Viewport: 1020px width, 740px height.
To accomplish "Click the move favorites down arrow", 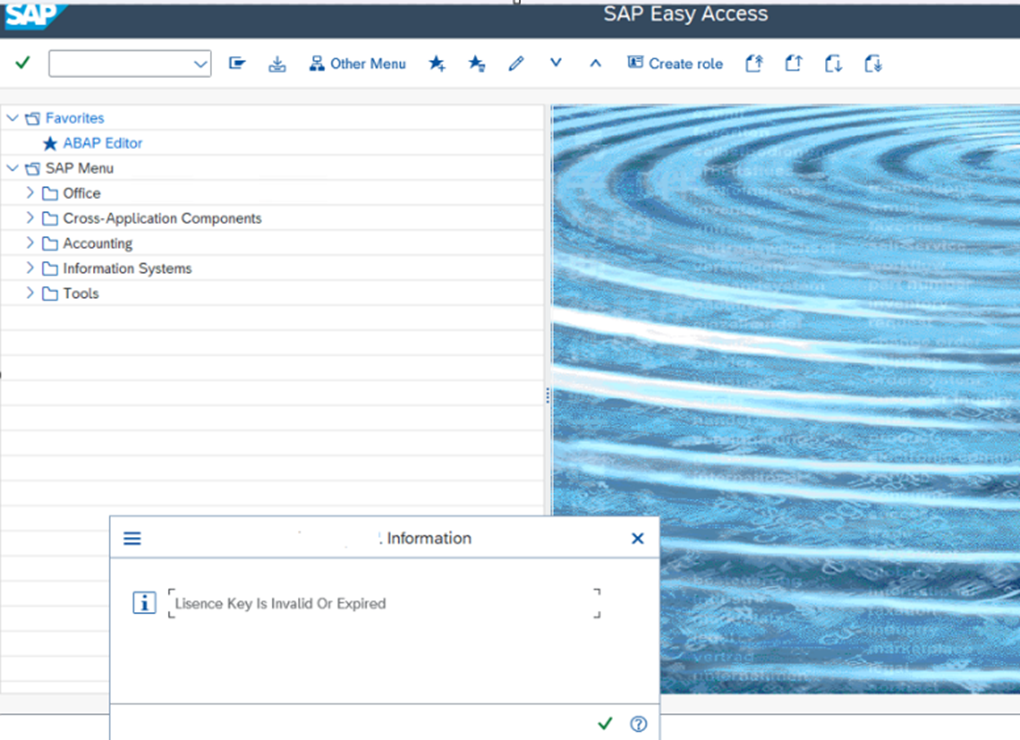I will click(x=556, y=63).
